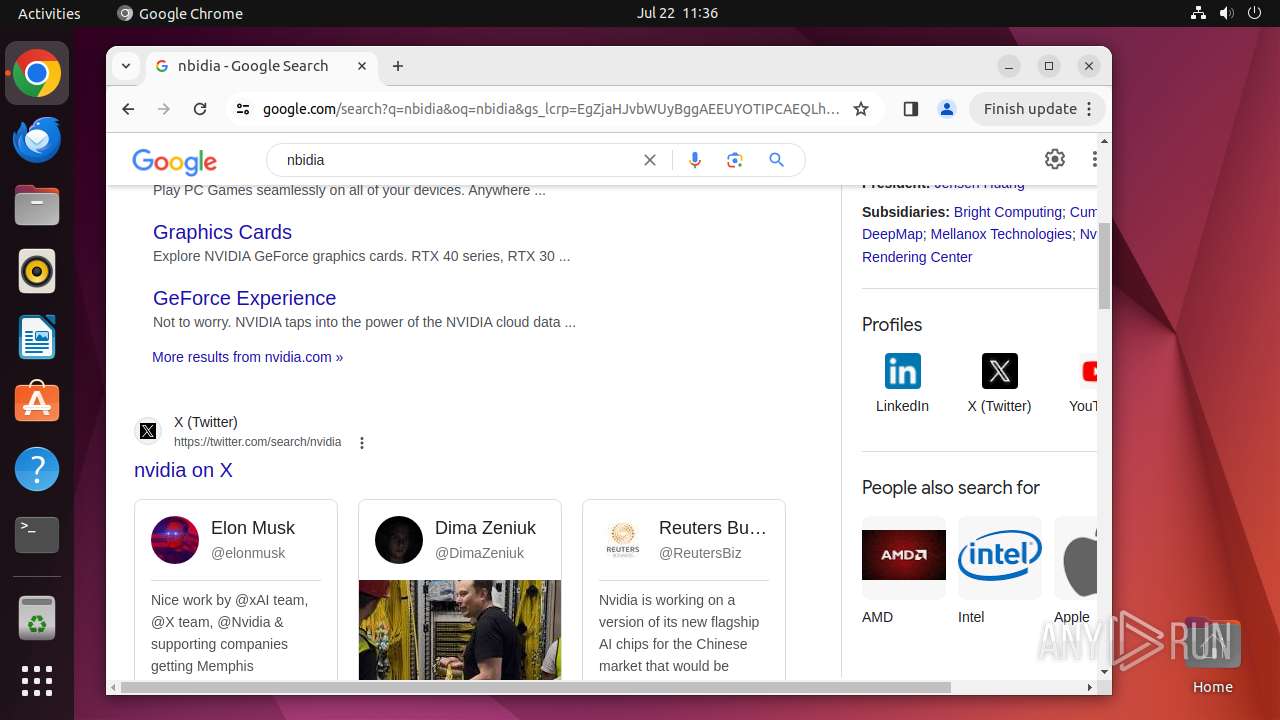The image size is (1280, 720).
Task: Click the vertical page scrollbar thumb
Action: tap(1104, 266)
